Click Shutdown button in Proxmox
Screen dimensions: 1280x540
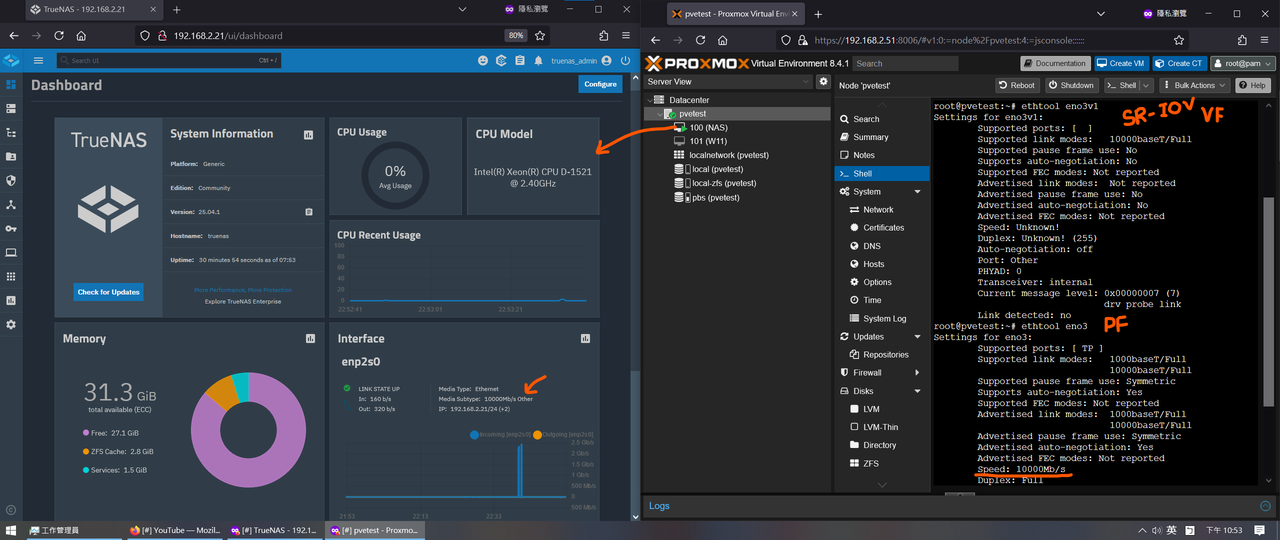point(1072,85)
